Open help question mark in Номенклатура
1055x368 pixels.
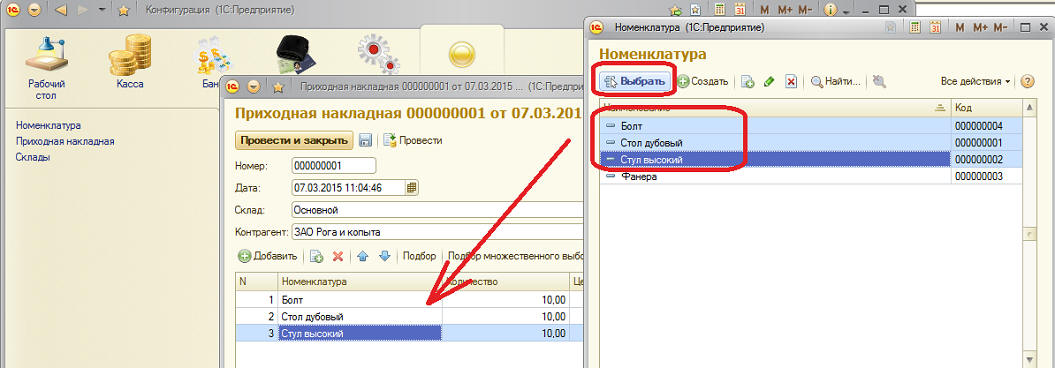(x=1027, y=81)
